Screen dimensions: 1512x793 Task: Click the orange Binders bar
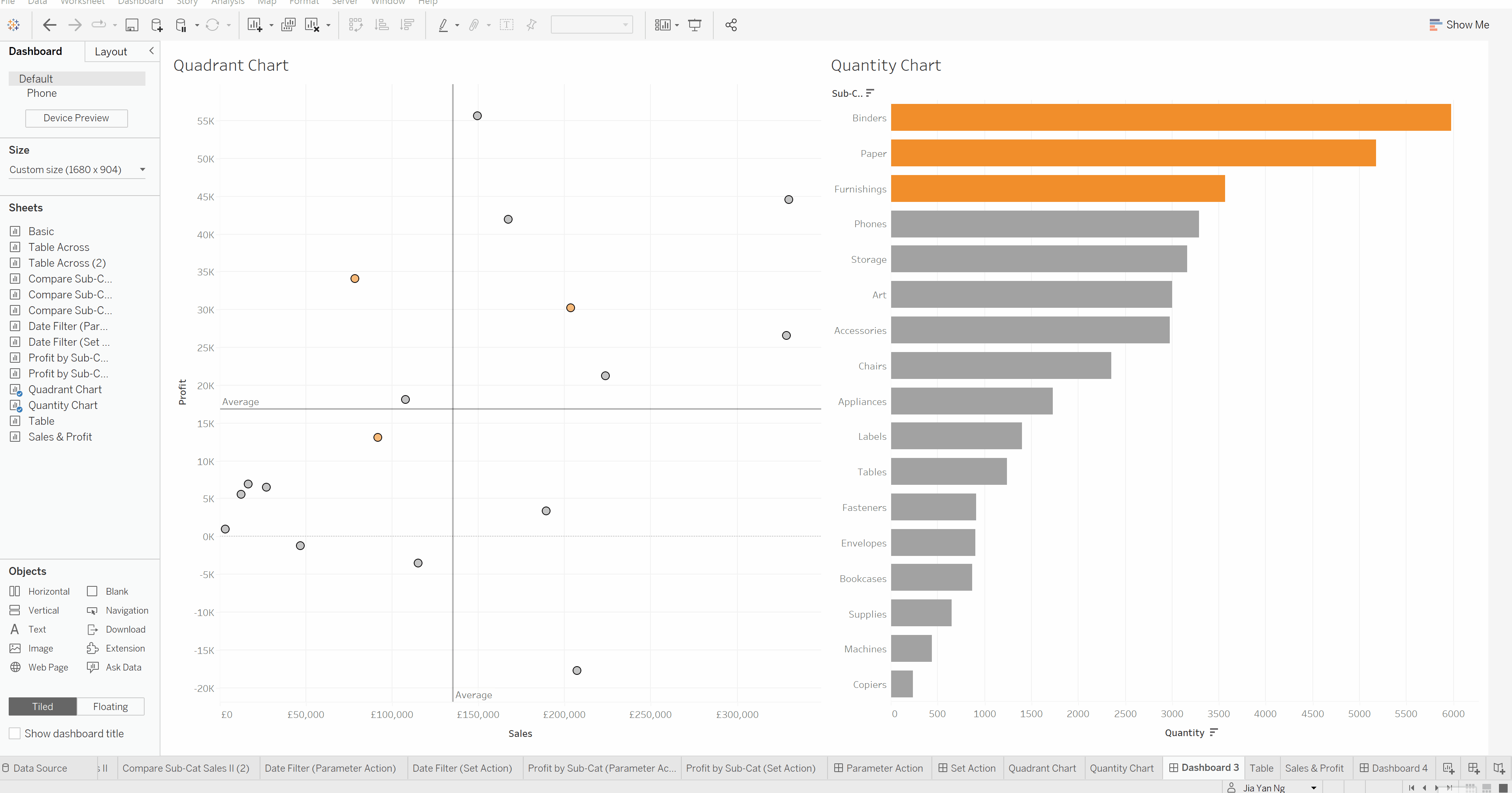[x=1171, y=117]
